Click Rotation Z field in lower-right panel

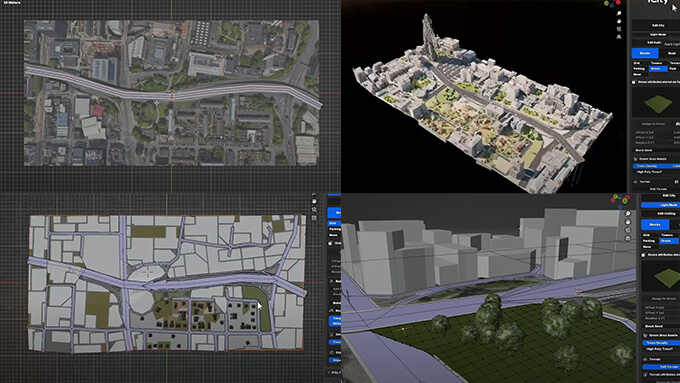(x=660, y=318)
